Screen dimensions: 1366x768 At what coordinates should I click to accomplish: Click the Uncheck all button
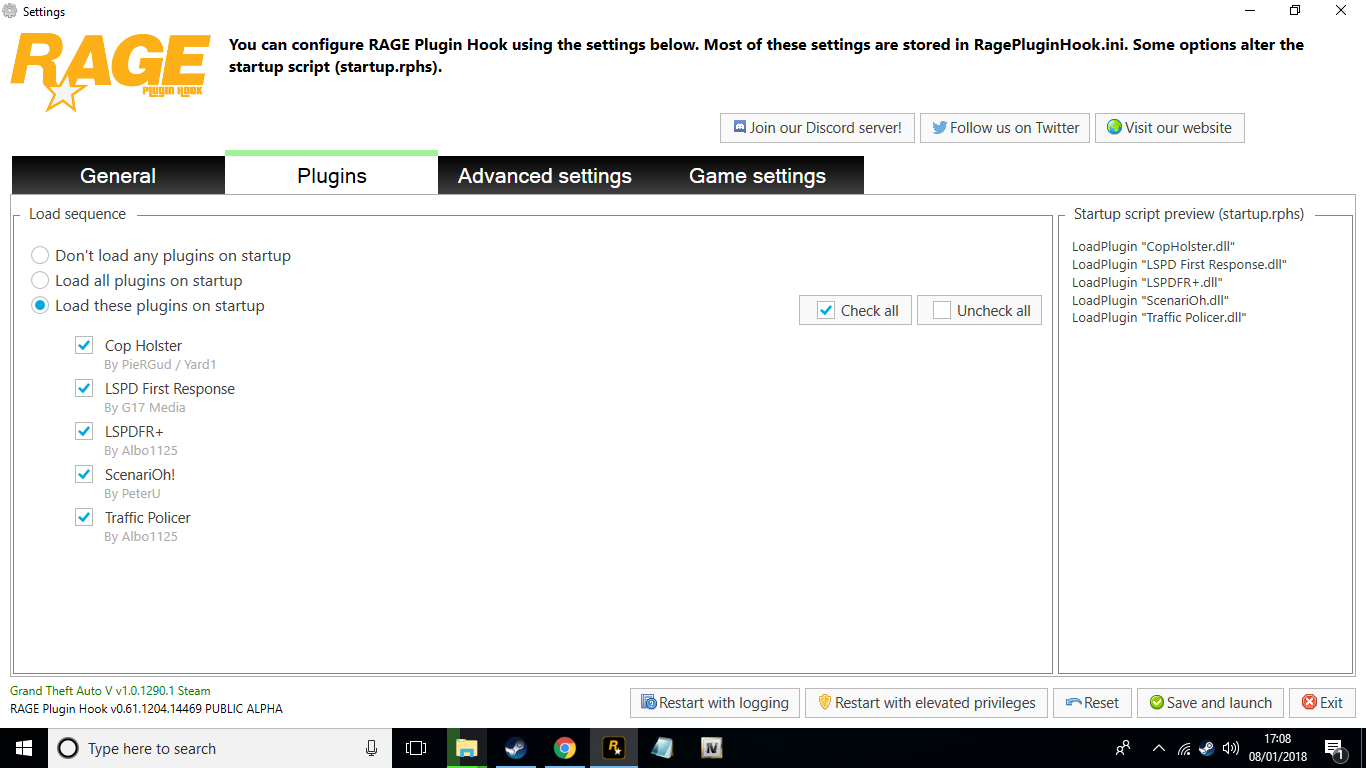980,310
